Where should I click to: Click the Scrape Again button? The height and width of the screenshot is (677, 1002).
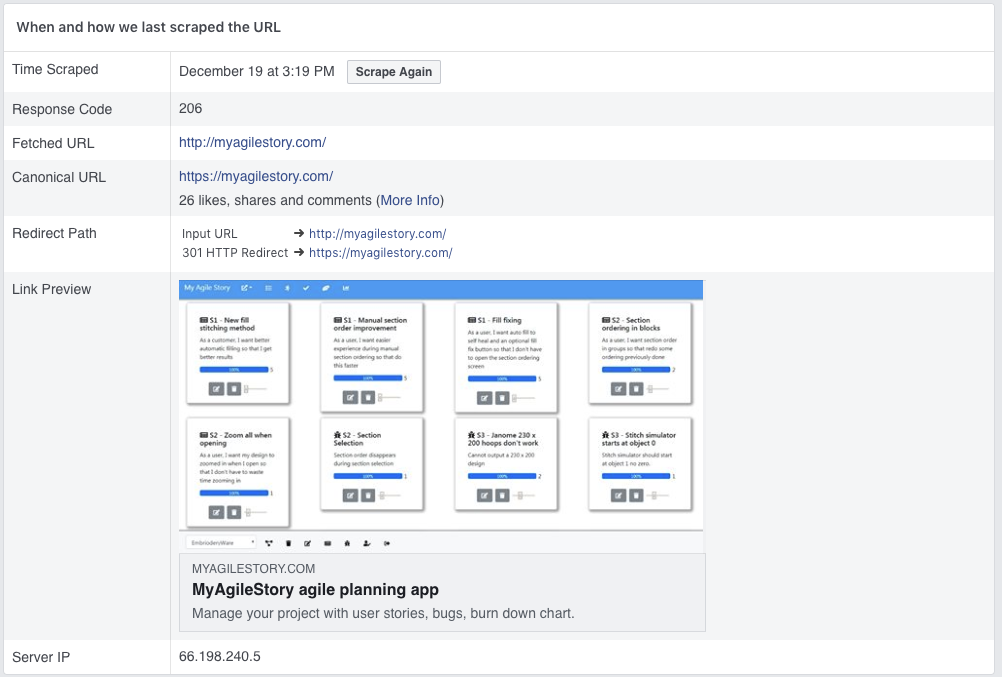(394, 72)
